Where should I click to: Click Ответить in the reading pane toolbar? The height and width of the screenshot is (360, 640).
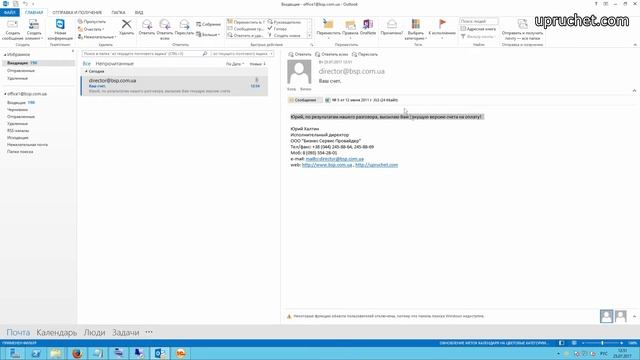[300, 54]
